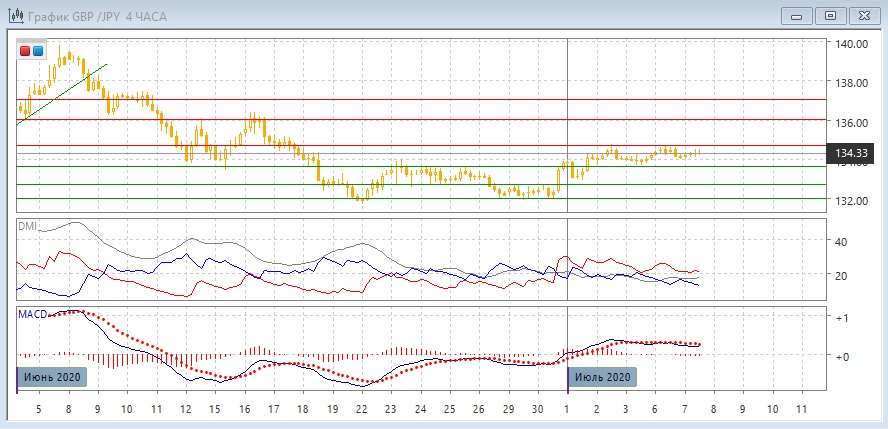Click date 22 on the time axis

click(362, 410)
